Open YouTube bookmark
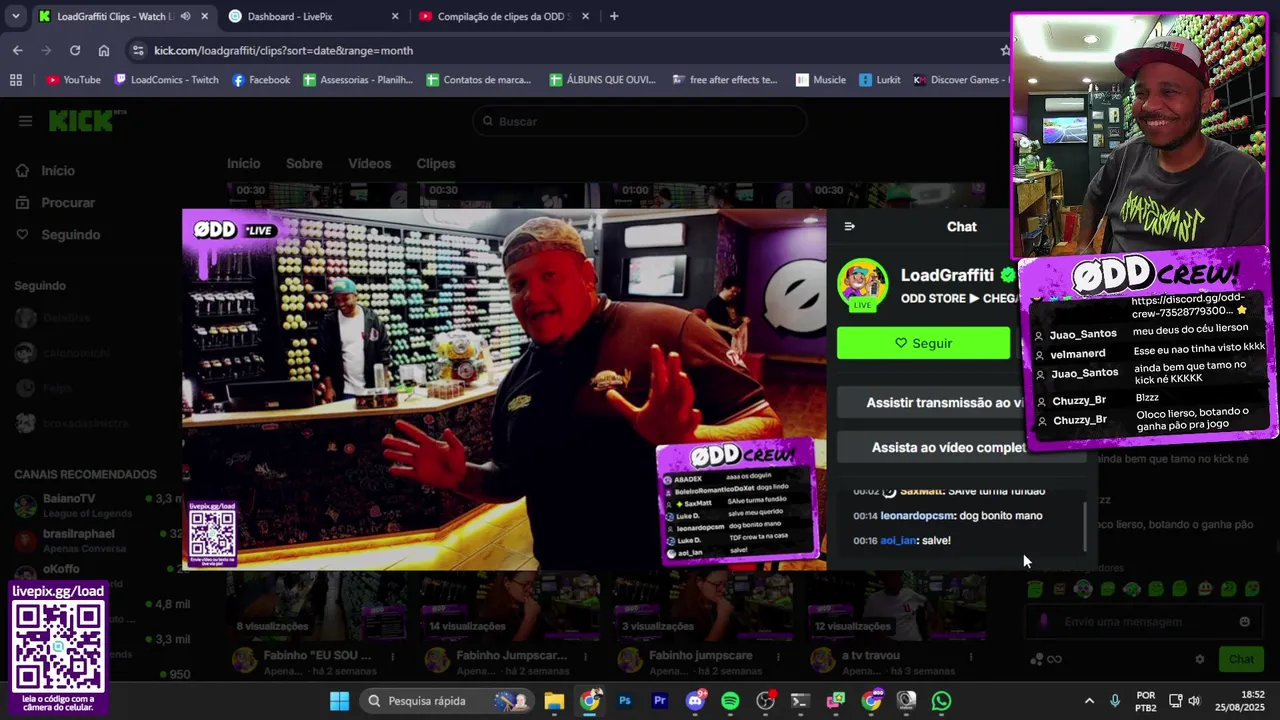 (x=74, y=80)
